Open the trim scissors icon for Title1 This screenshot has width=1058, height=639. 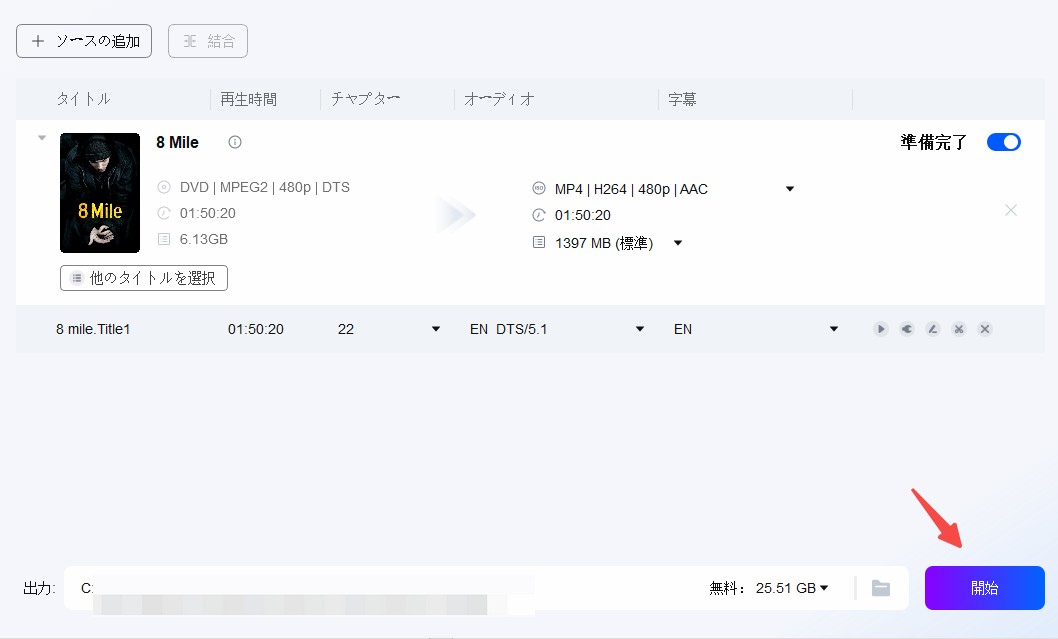(x=959, y=329)
